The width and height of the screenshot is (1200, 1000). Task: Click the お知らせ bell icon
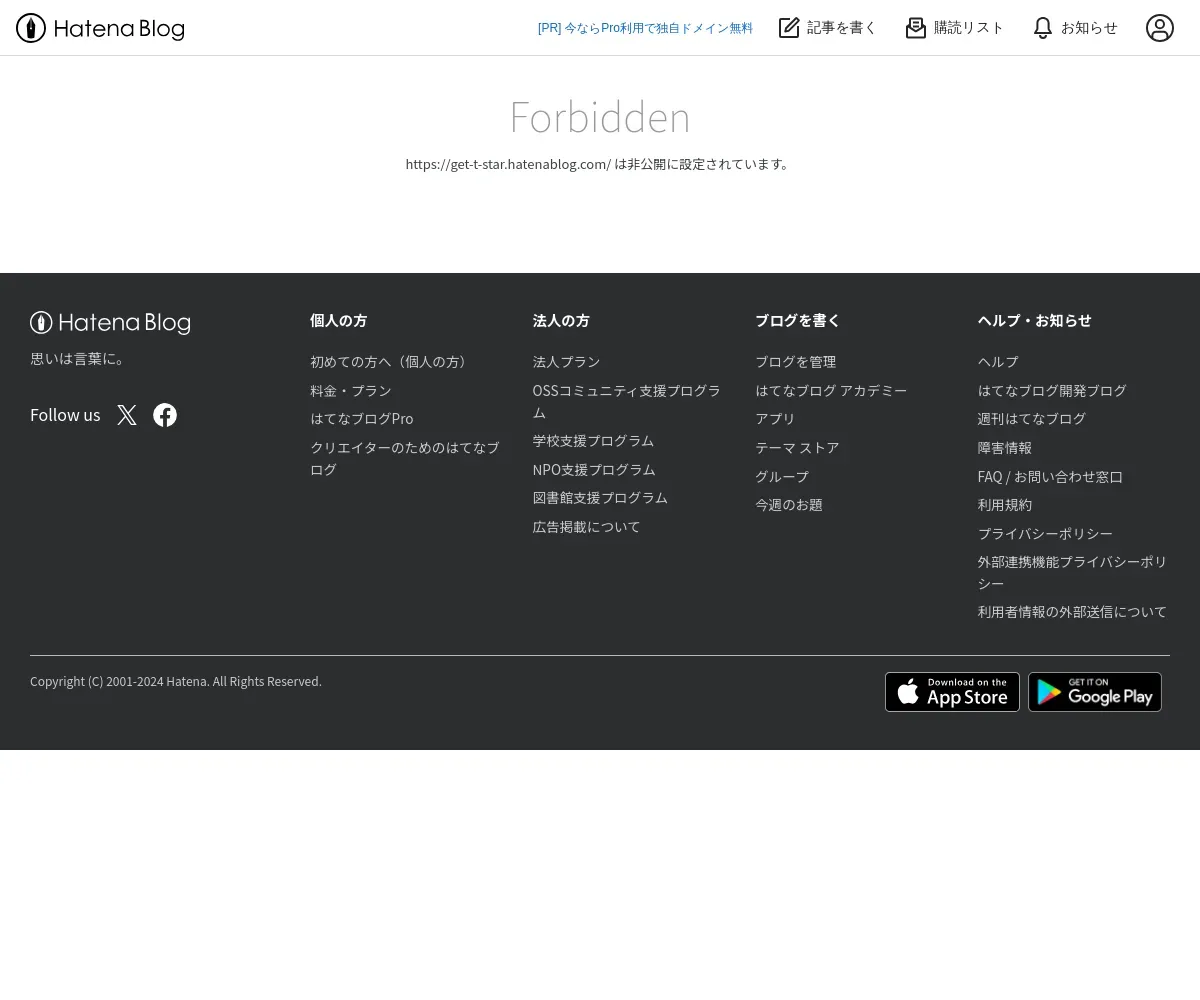tap(1043, 28)
